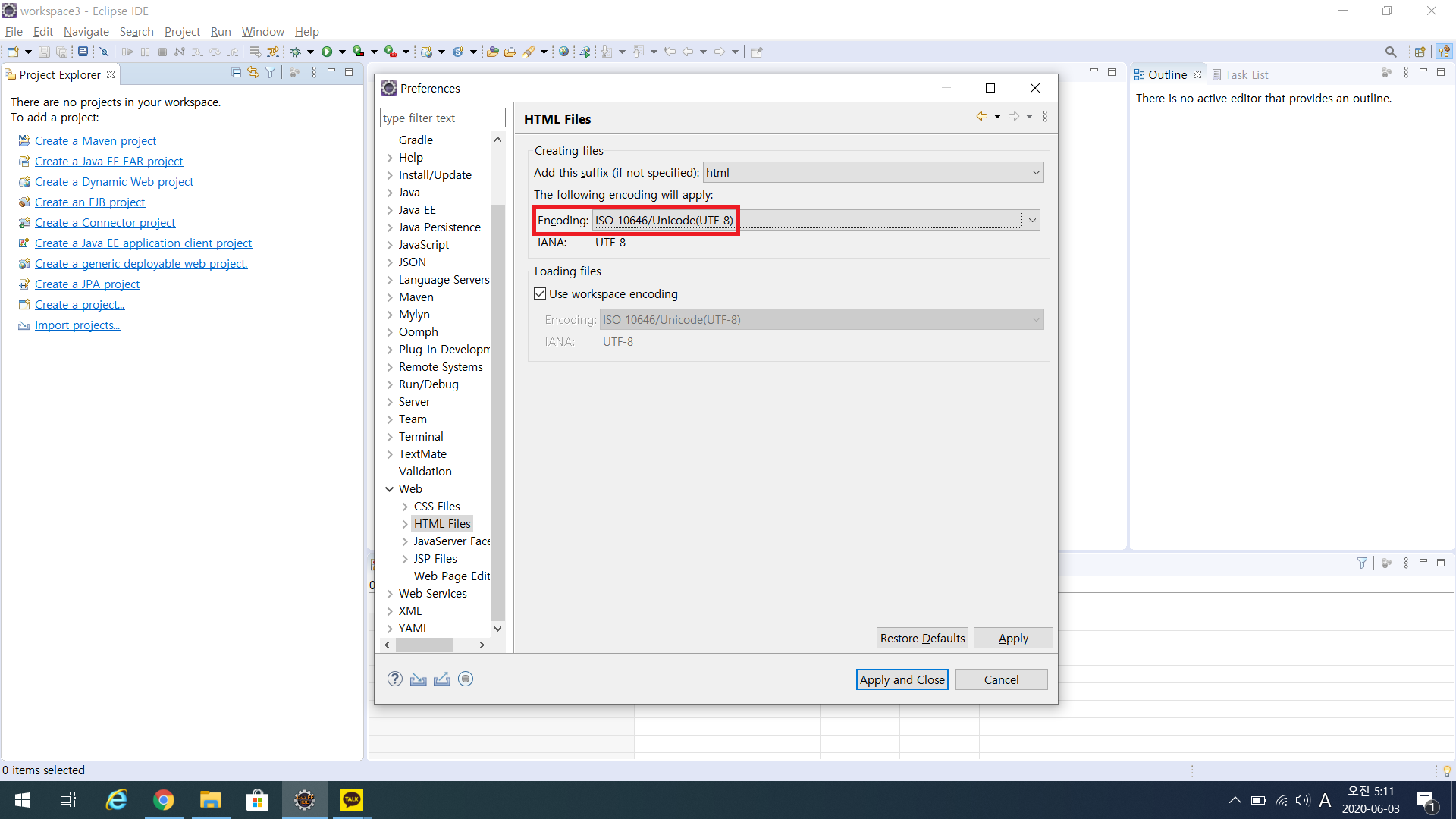
Task: Click the Forward navigation arrow in main toolbar
Action: click(720, 52)
